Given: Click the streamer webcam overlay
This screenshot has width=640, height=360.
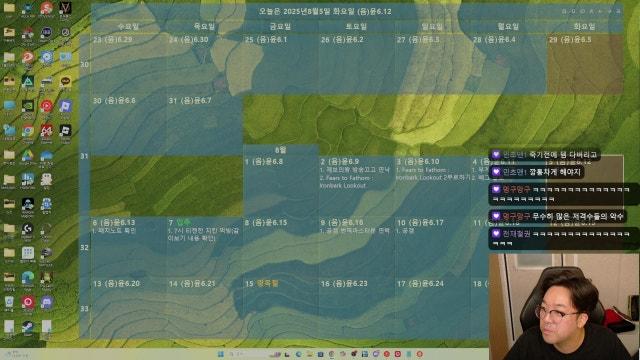Looking at the screenshot, I should [564, 307].
